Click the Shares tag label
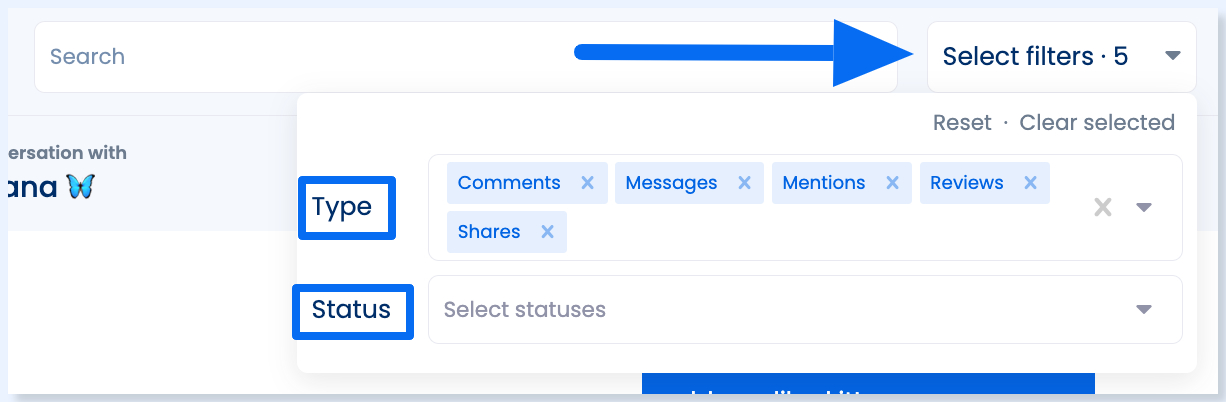 (x=489, y=232)
